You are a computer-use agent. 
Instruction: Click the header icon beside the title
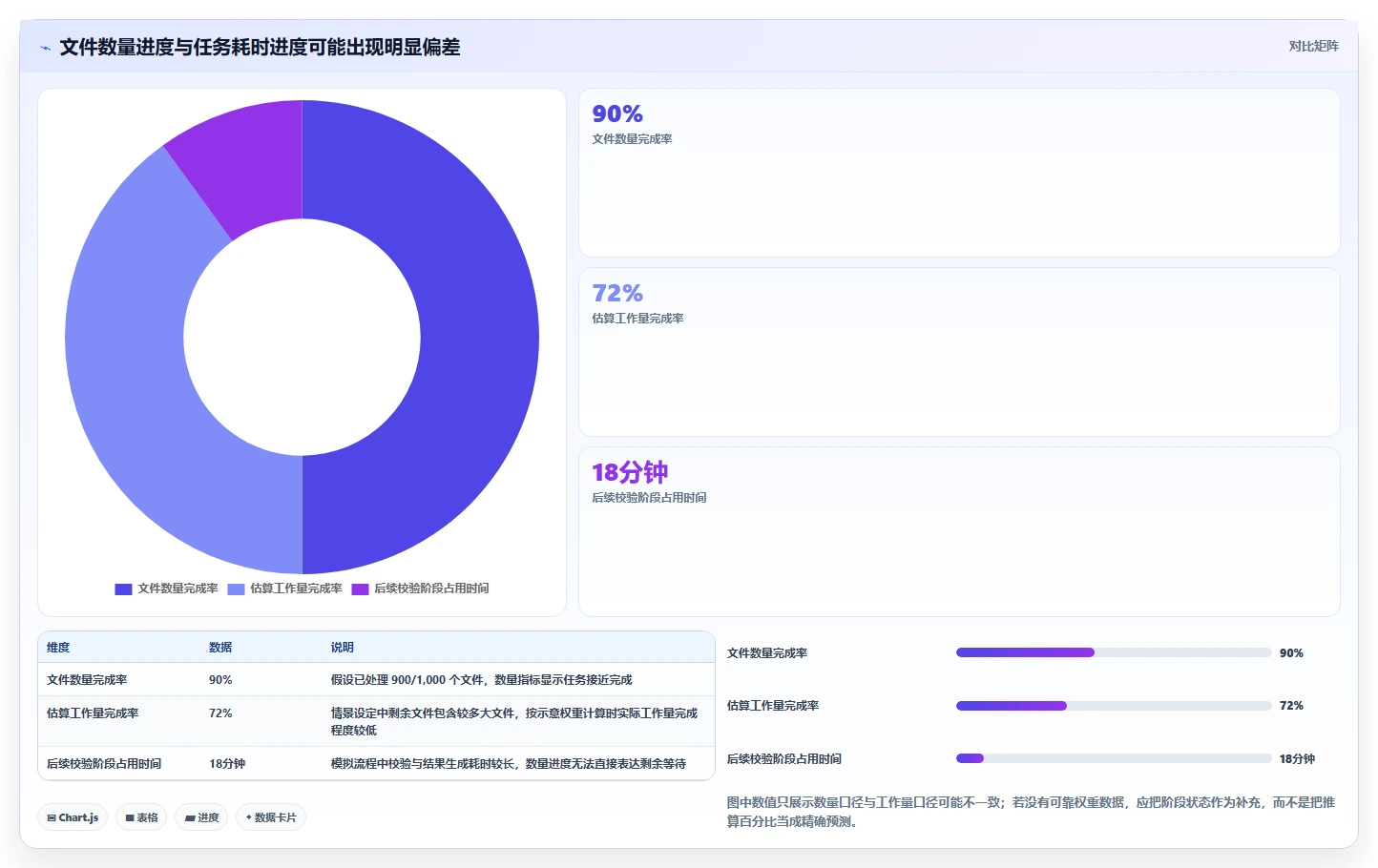pos(45,48)
